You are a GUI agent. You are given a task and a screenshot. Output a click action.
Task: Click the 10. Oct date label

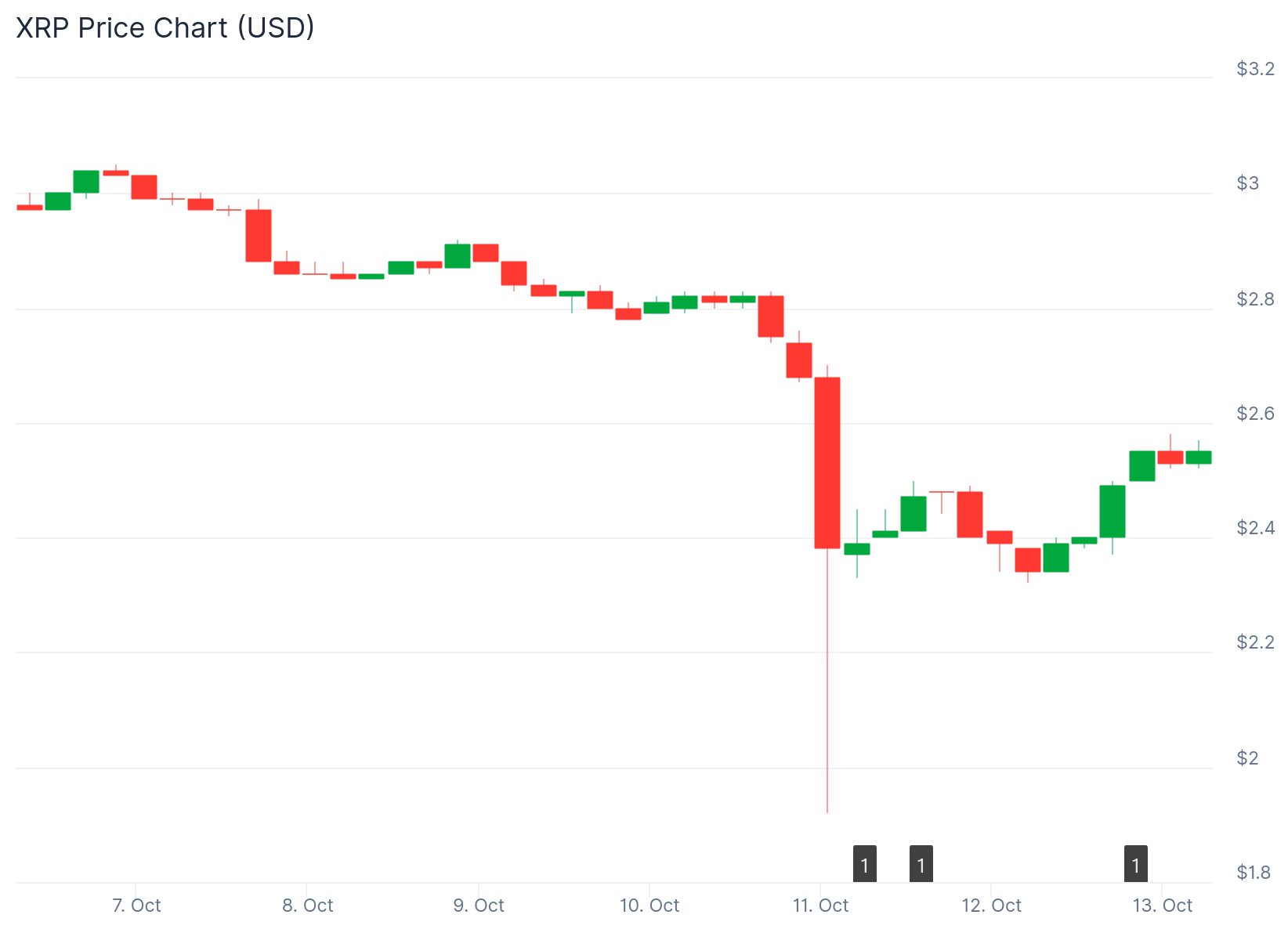click(x=649, y=906)
